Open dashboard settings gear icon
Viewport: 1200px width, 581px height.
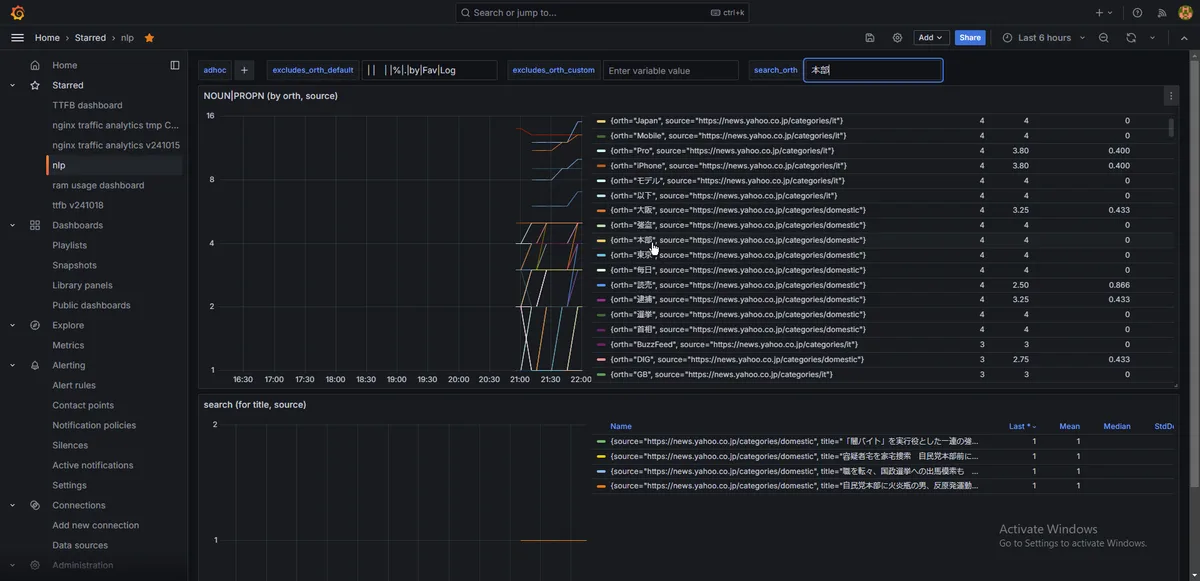tap(897, 38)
